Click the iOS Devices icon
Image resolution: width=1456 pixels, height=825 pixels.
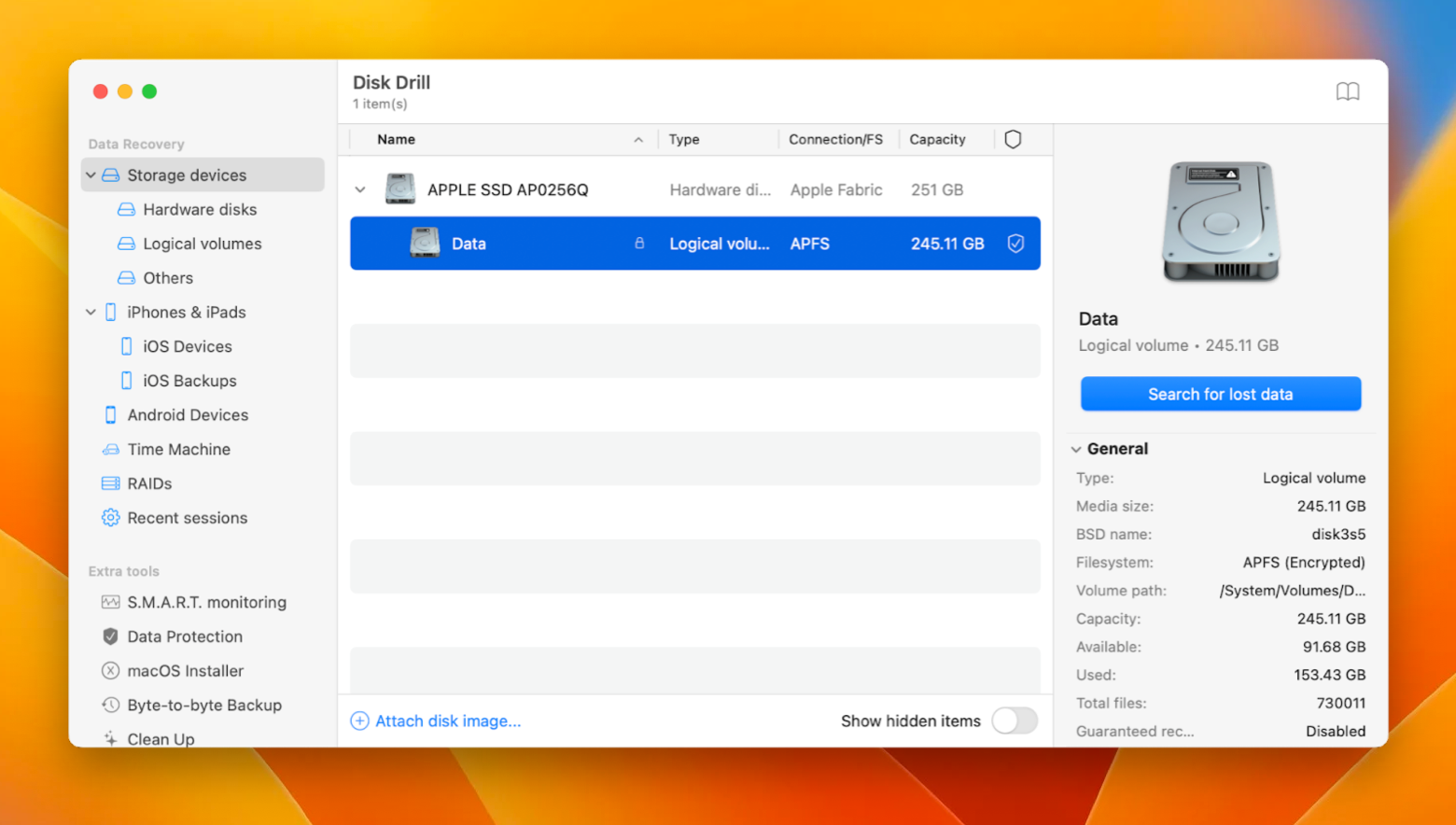coord(127,346)
